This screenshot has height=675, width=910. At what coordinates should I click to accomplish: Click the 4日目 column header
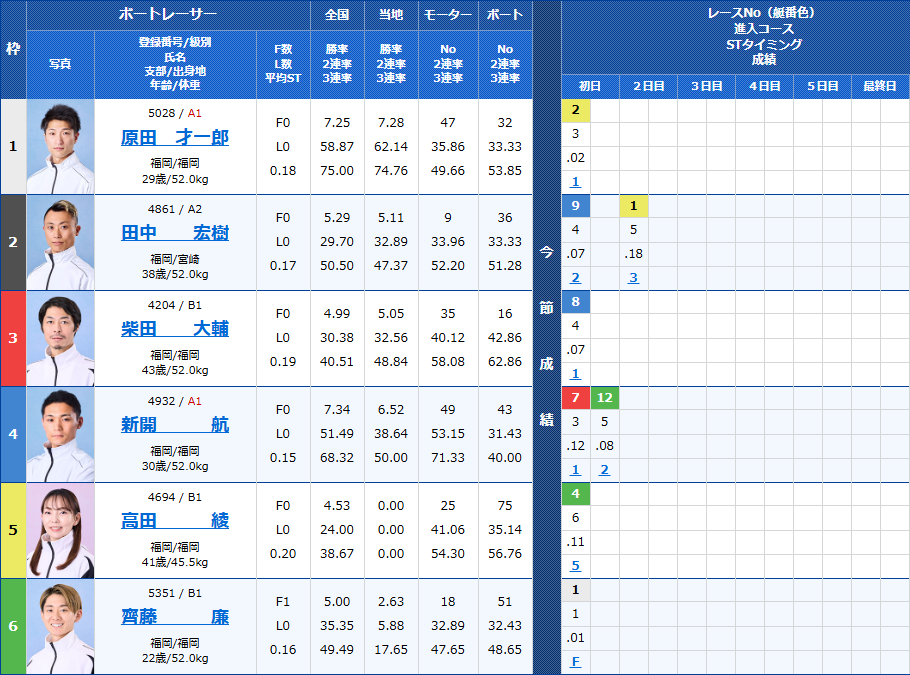click(764, 86)
